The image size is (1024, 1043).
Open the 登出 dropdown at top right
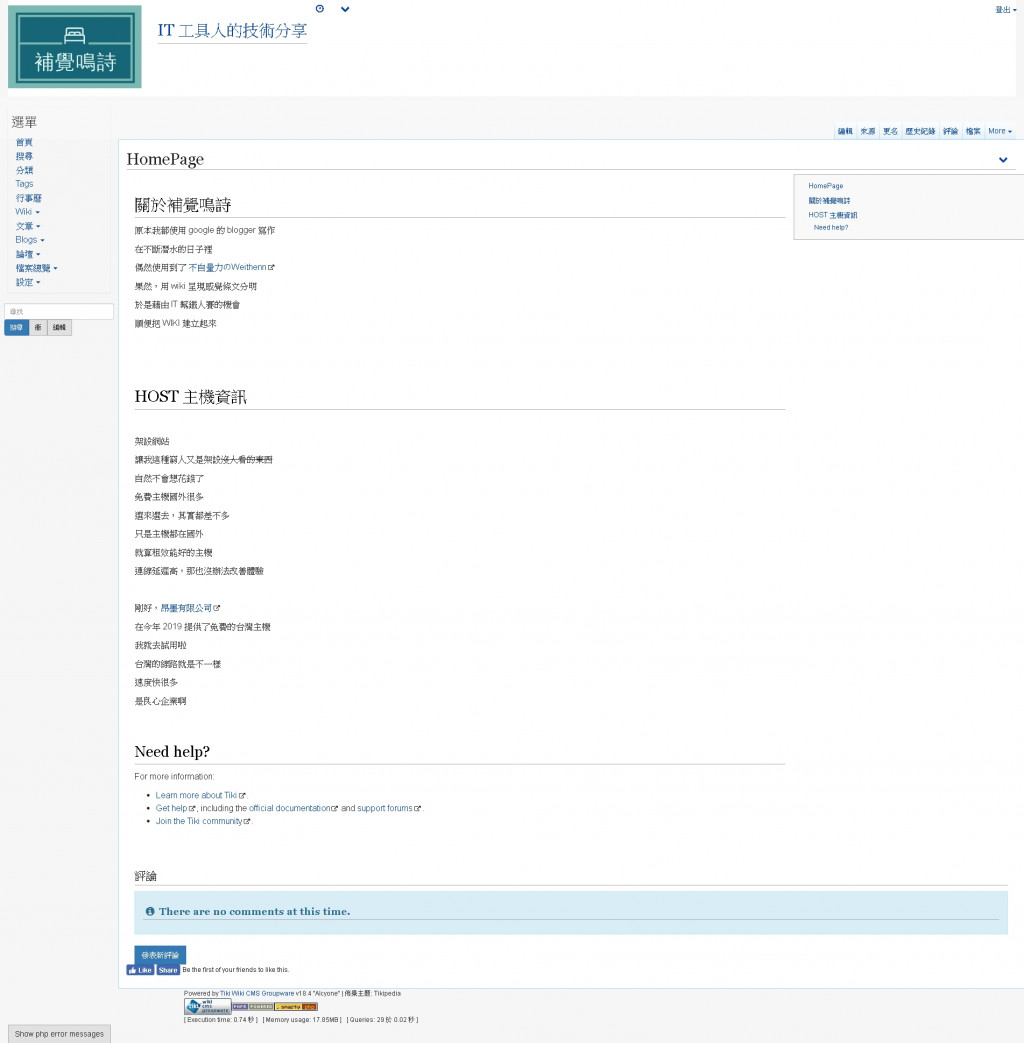[x=1005, y=9]
